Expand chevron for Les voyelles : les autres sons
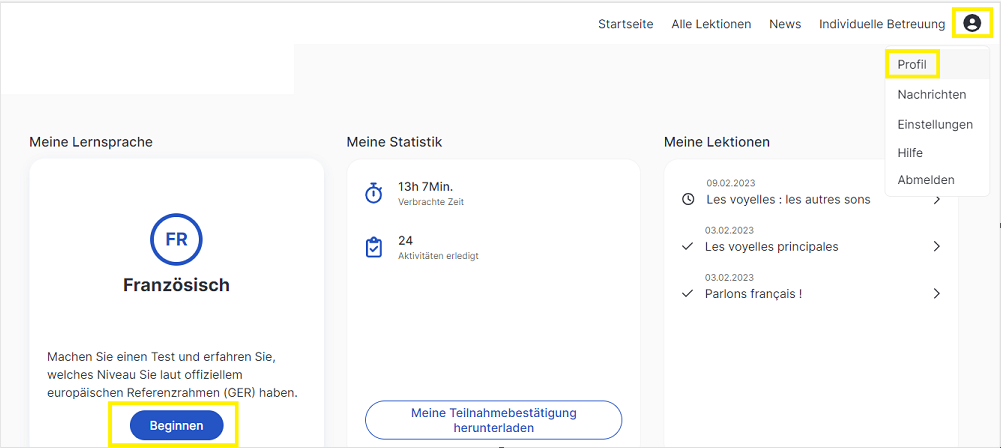This screenshot has height=448, width=1001. 937,200
